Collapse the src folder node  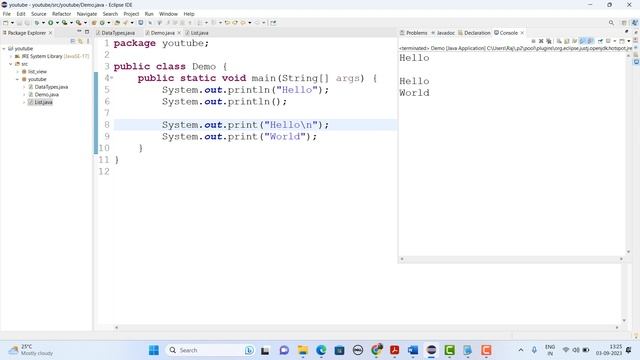(11, 64)
